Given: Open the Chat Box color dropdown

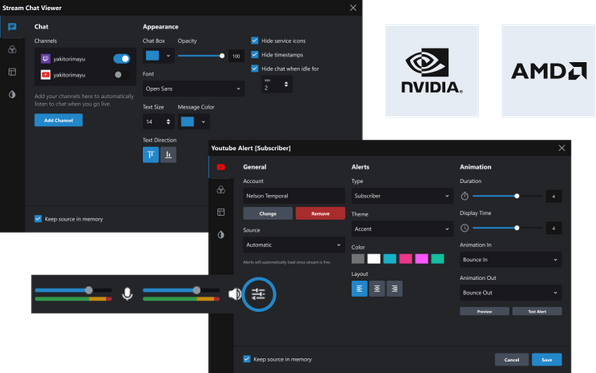Looking at the screenshot, I should pyautogui.click(x=159, y=56).
